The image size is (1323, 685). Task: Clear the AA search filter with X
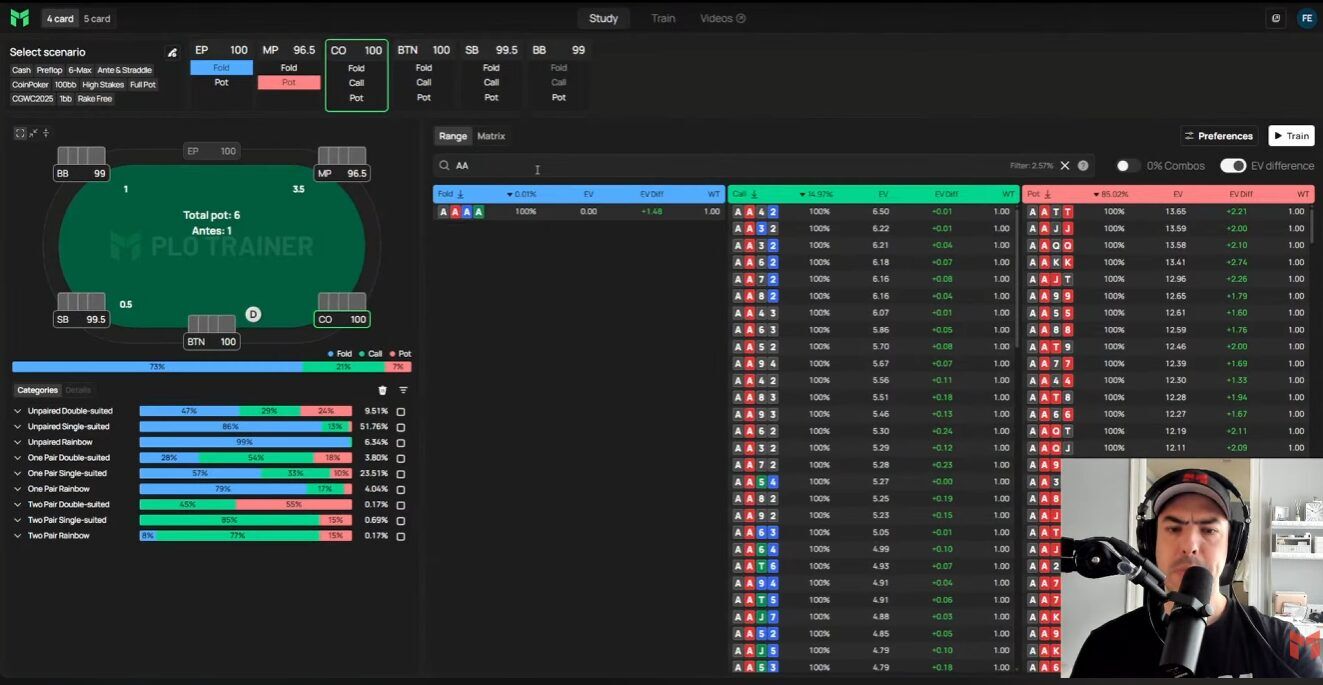1065,166
